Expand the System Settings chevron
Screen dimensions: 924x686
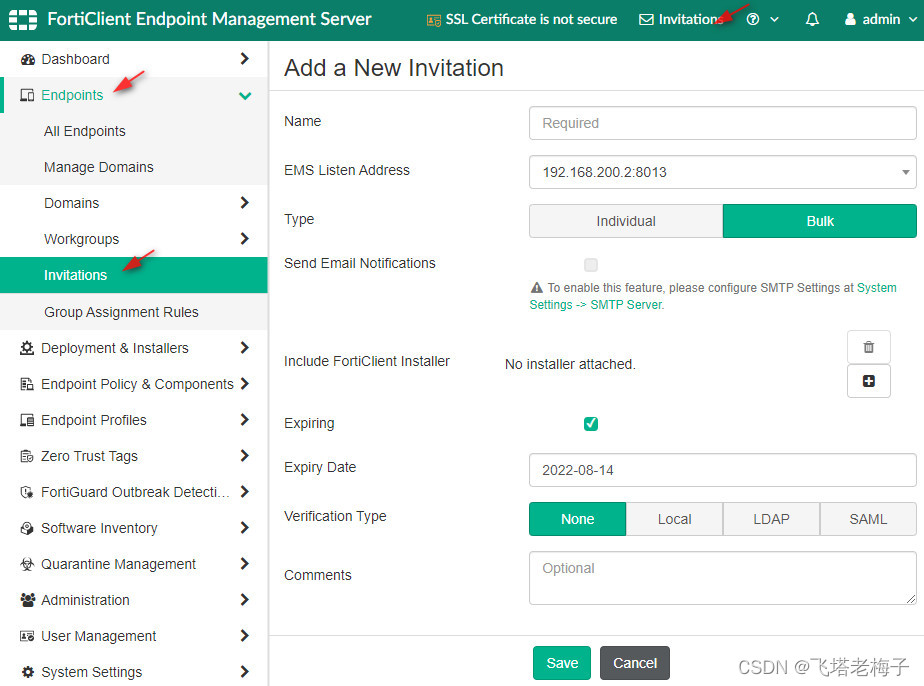coord(245,671)
